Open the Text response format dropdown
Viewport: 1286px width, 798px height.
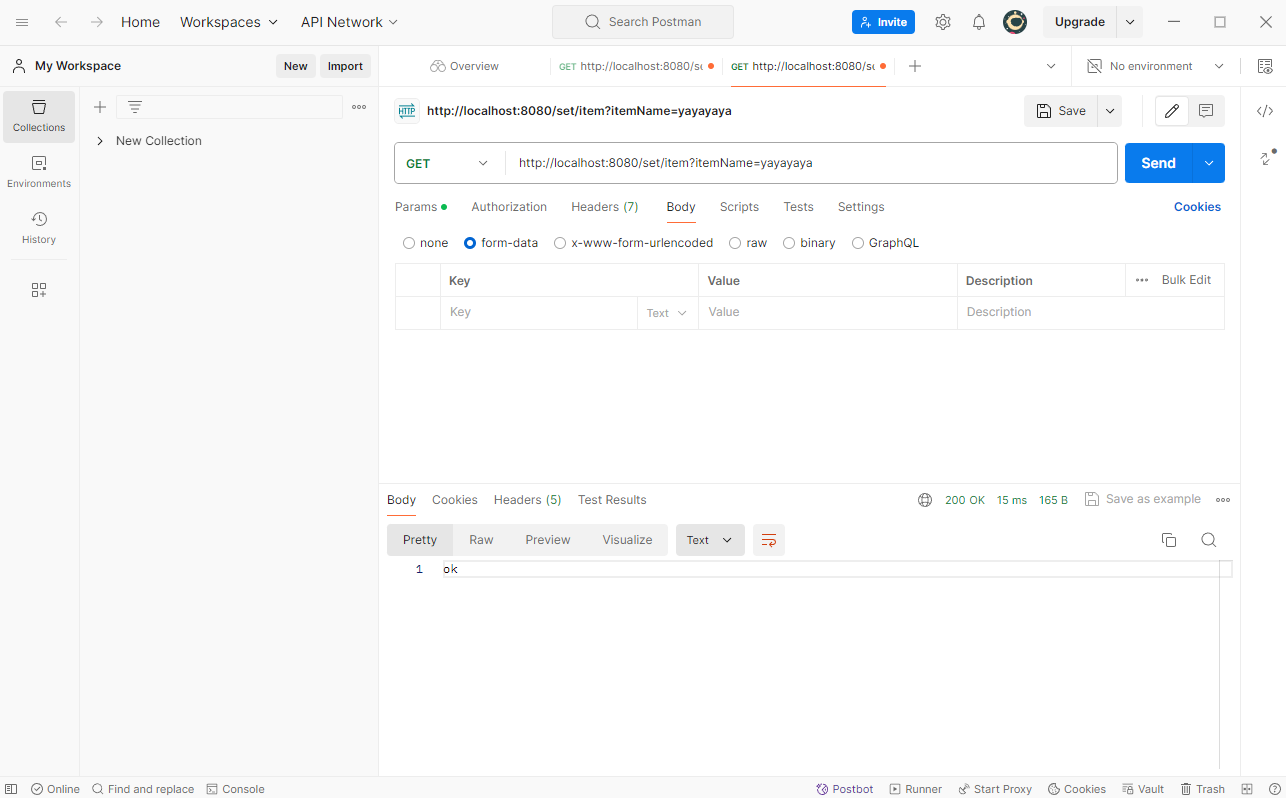(710, 540)
